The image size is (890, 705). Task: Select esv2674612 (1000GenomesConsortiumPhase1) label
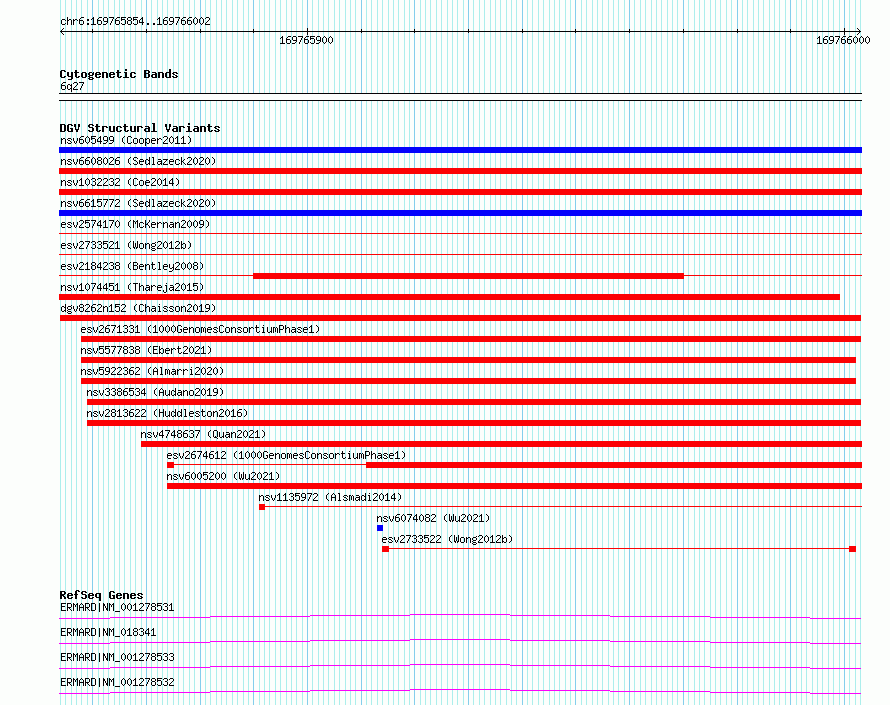(286, 455)
